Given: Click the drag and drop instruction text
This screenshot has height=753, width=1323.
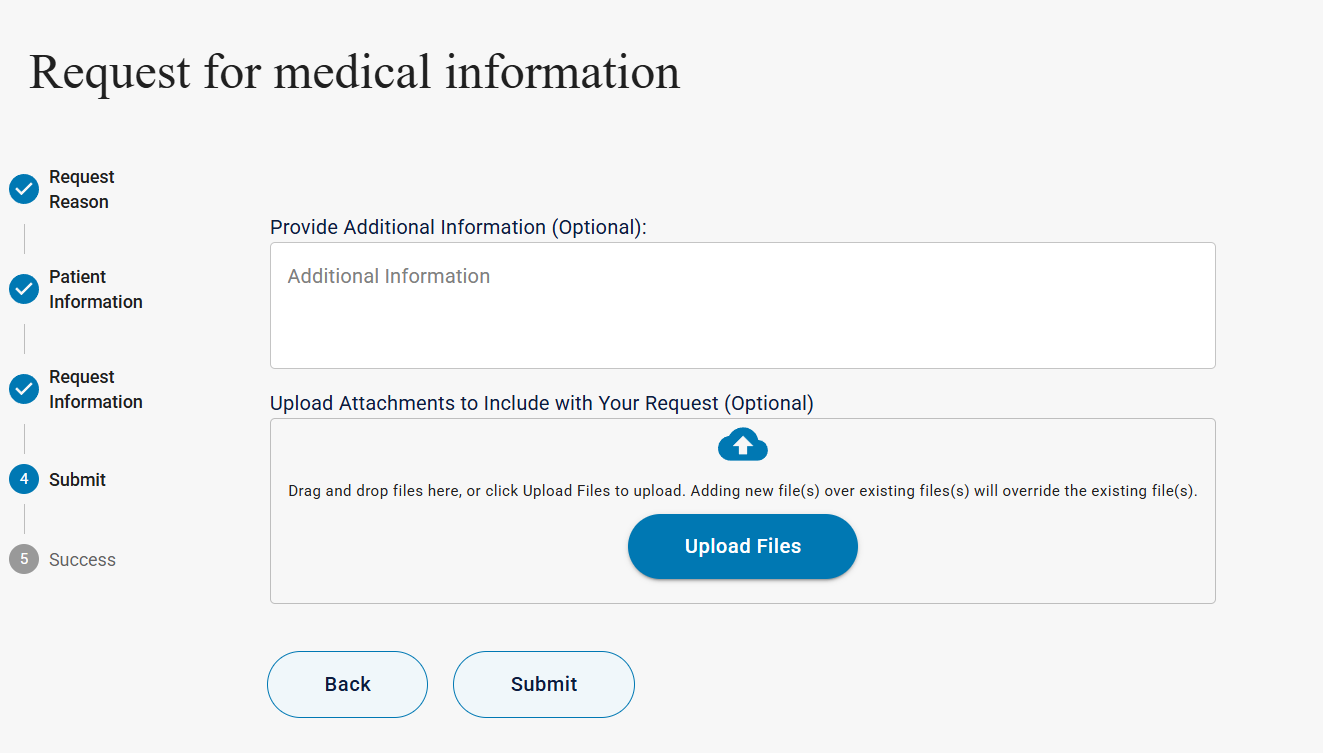Looking at the screenshot, I should [x=742, y=491].
